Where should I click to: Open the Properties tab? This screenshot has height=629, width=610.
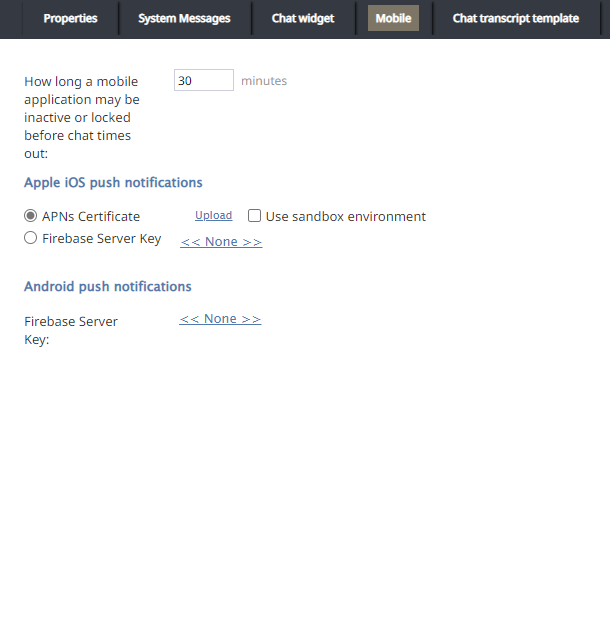tap(70, 18)
